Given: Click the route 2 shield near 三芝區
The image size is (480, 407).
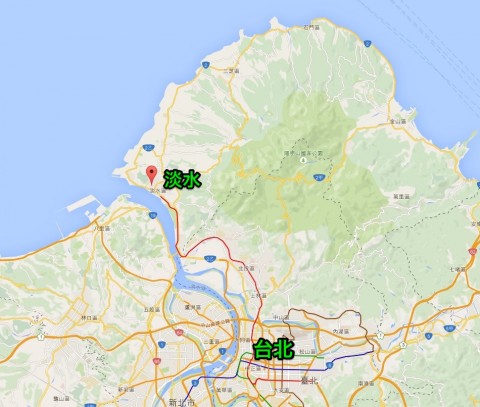Looking at the screenshot, I should (x=206, y=65).
